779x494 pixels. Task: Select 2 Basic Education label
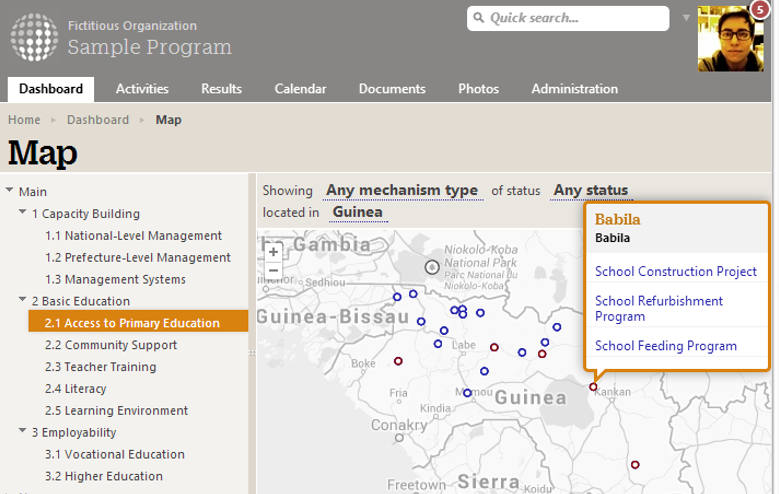click(81, 301)
